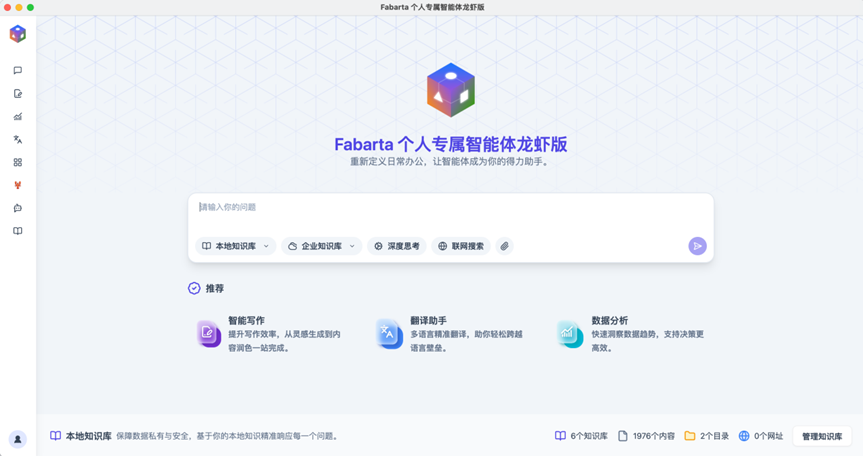Open the robot agent icon in sidebar

(x=18, y=208)
